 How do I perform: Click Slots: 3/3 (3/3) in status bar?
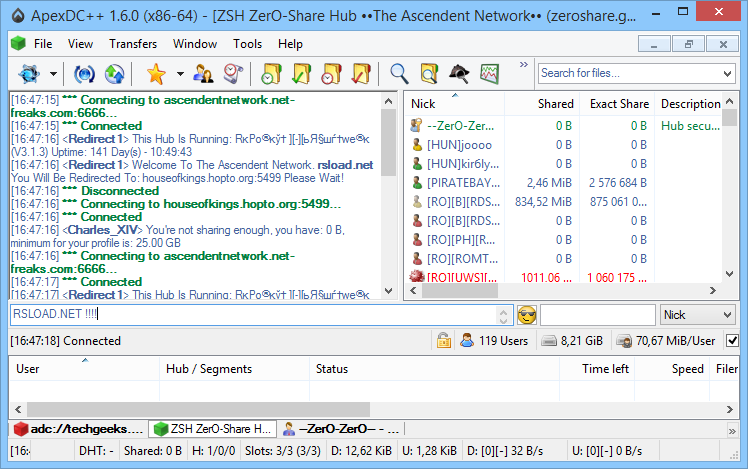(282, 451)
